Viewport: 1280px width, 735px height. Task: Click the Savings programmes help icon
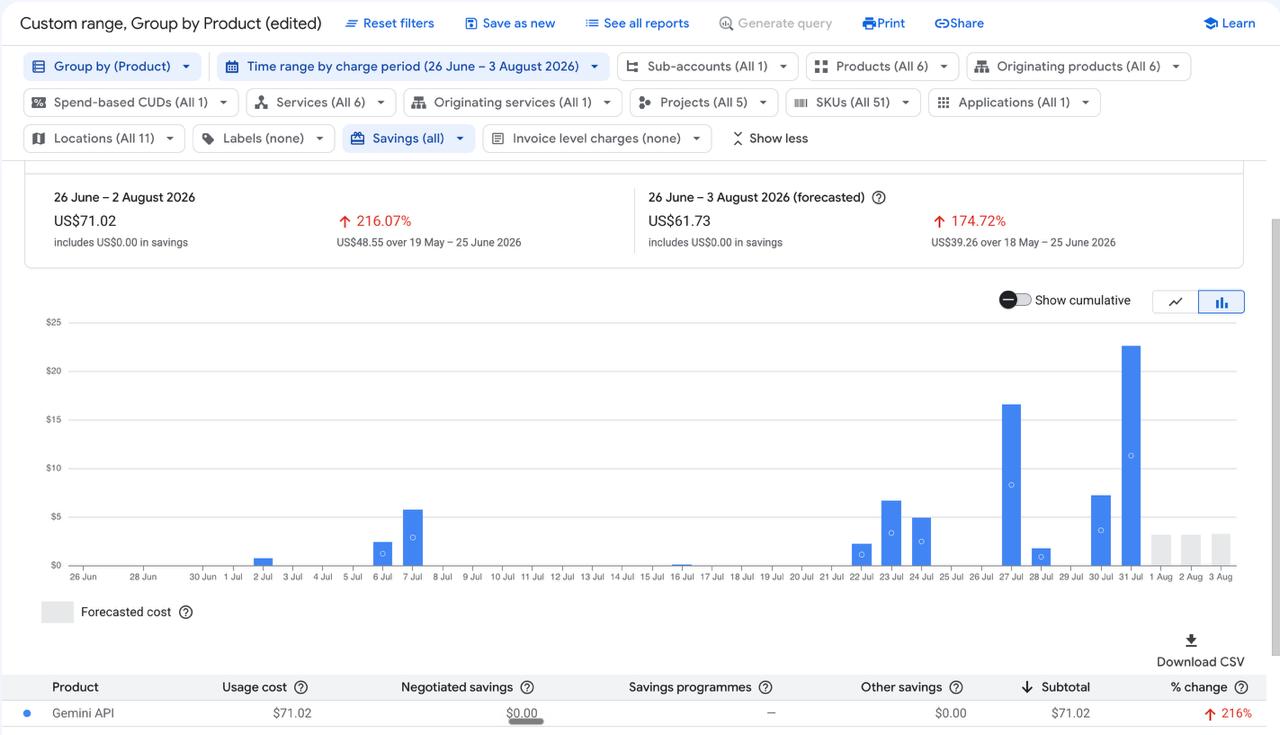[766, 687]
